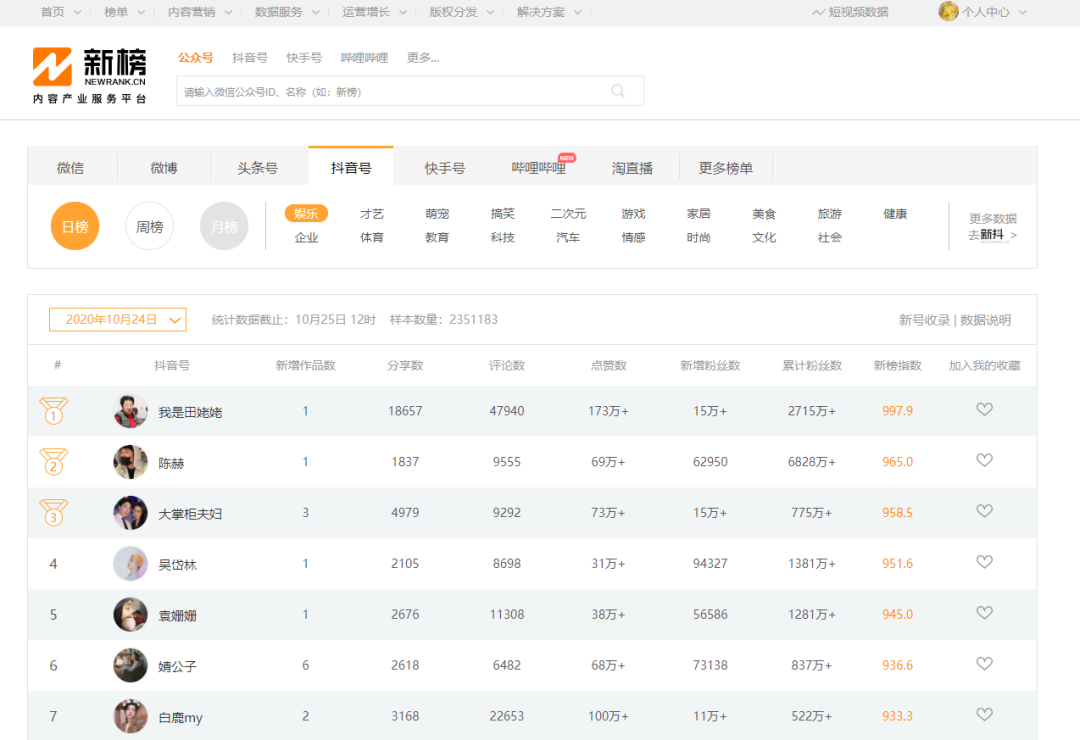The width and height of the screenshot is (1080, 740).
Task: Click the rank 3 medal icon
Action: tap(53, 513)
